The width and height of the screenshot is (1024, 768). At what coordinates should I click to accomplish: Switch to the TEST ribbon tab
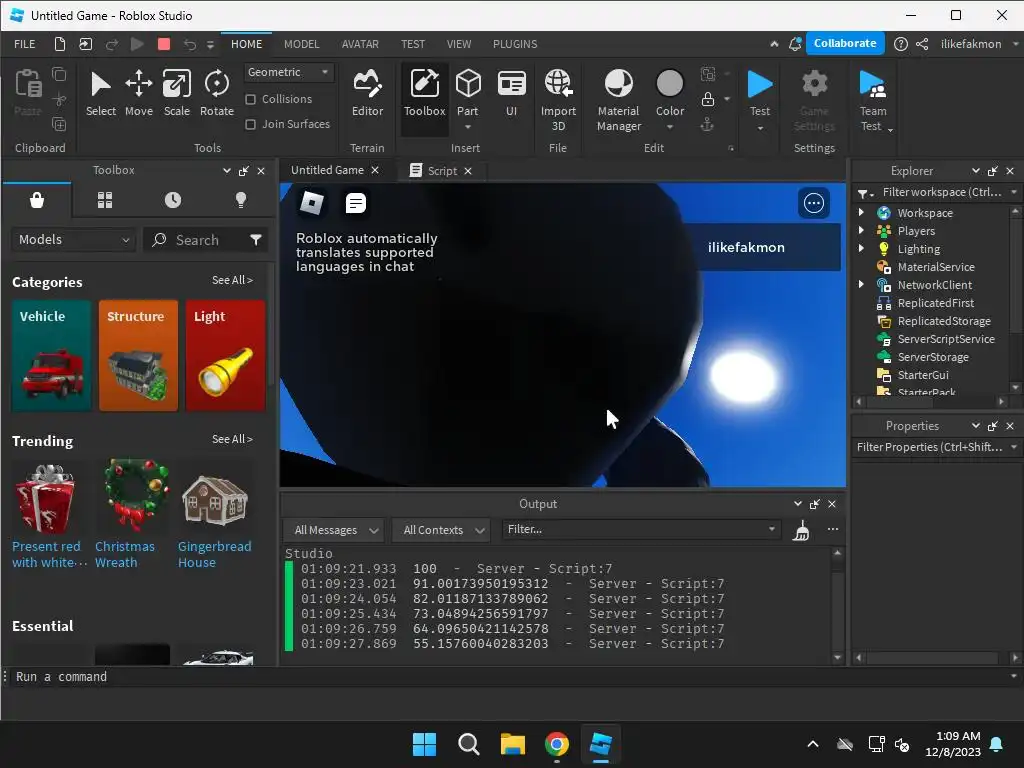coord(413,44)
